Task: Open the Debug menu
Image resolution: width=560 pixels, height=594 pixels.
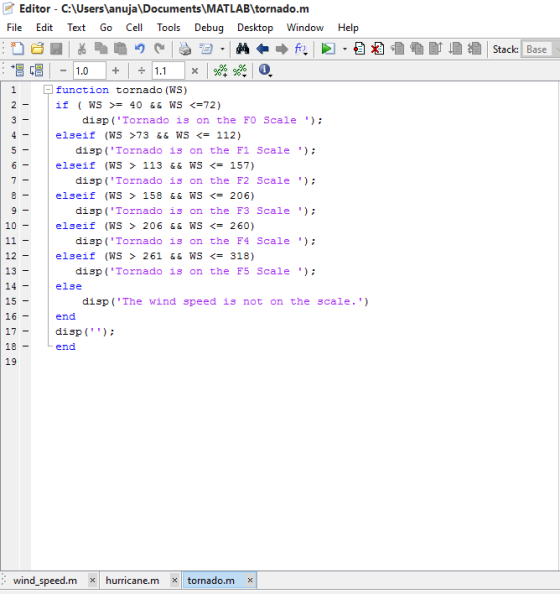Action: pos(209,28)
